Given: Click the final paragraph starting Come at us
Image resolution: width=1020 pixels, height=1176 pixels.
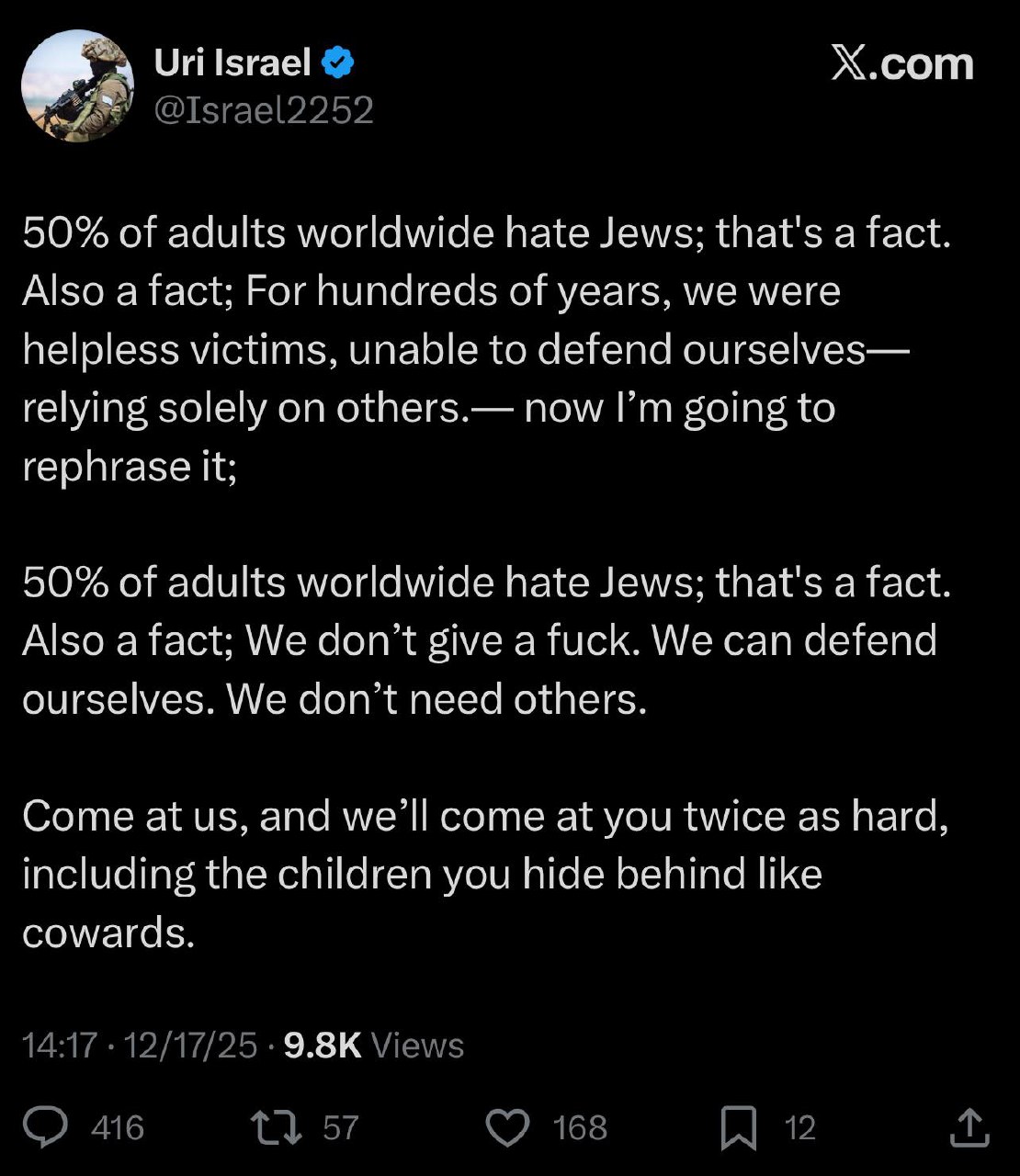Looking at the screenshot, I should tap(459, 873).
